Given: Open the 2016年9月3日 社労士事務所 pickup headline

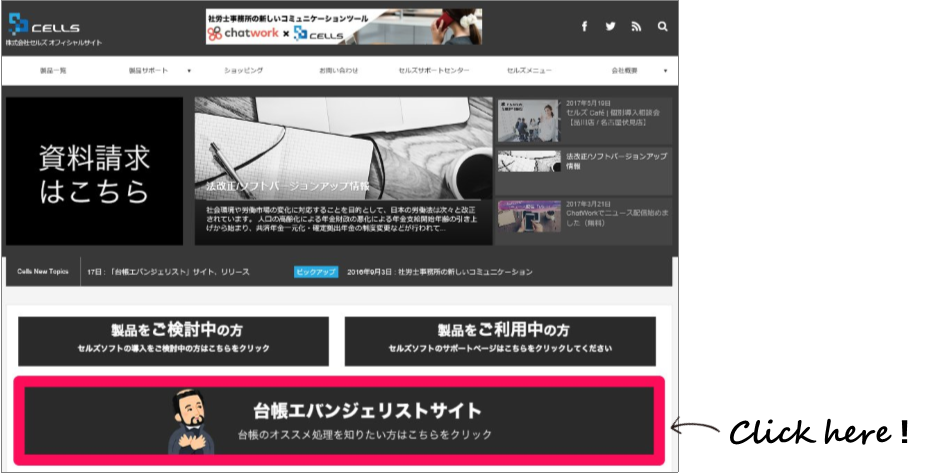Looking at the screenshot, I should (x=440, y=272).
